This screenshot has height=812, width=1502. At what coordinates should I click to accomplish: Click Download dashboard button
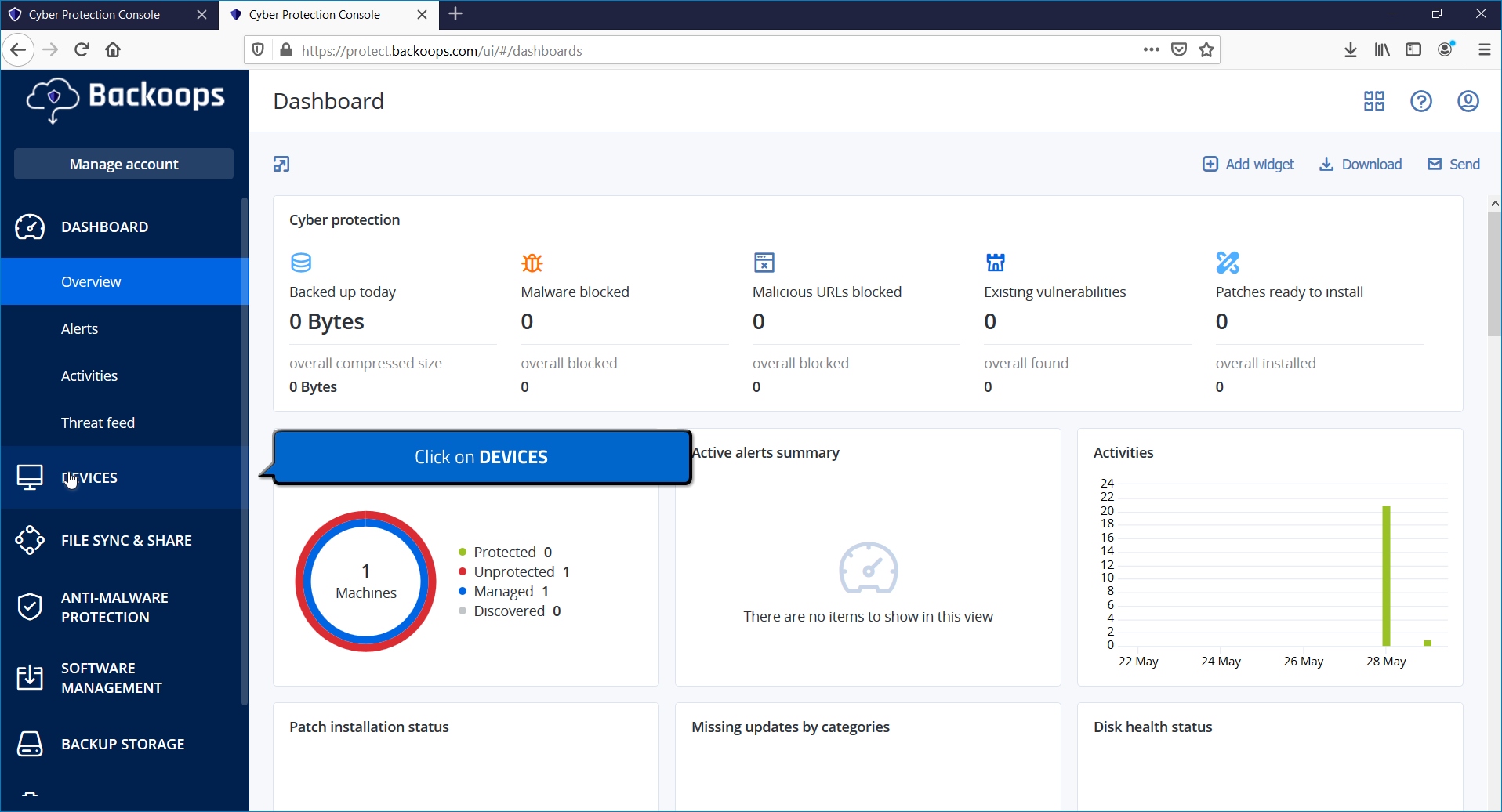pyautogui.click(x=1360, y=164)
